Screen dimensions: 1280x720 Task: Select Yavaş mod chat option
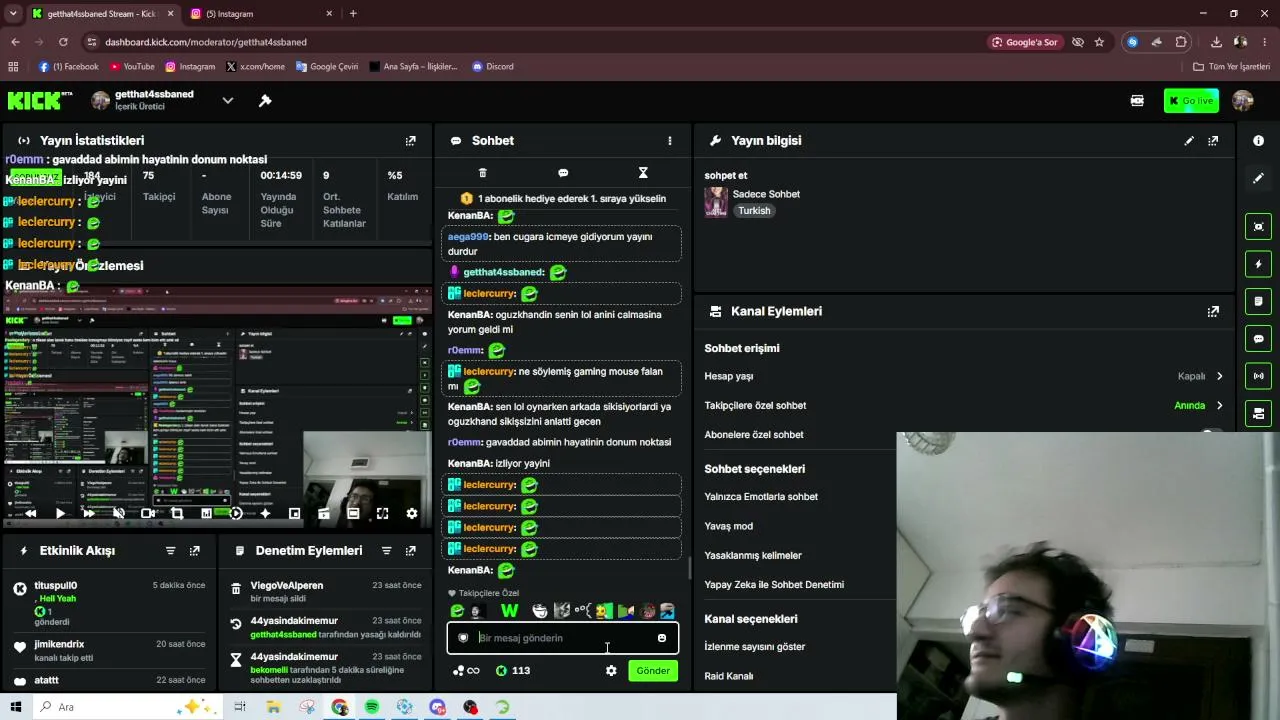(x=729, y=526)
